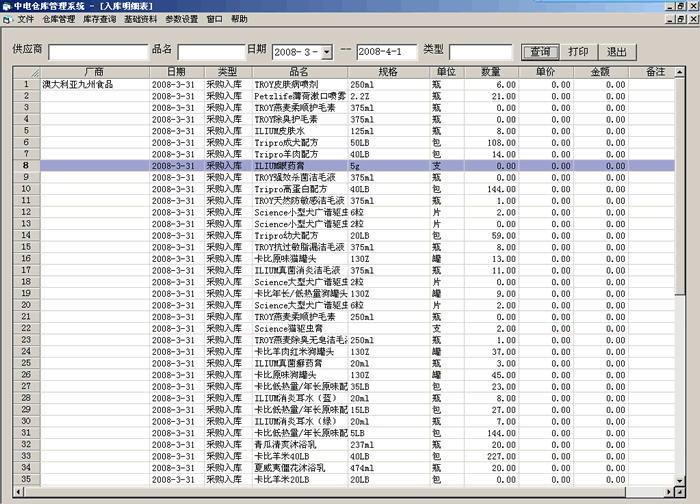Viewport: 700px width, 504px height.
Task: Click the vertical scrollbar thumb
Action: coord(679,187)
